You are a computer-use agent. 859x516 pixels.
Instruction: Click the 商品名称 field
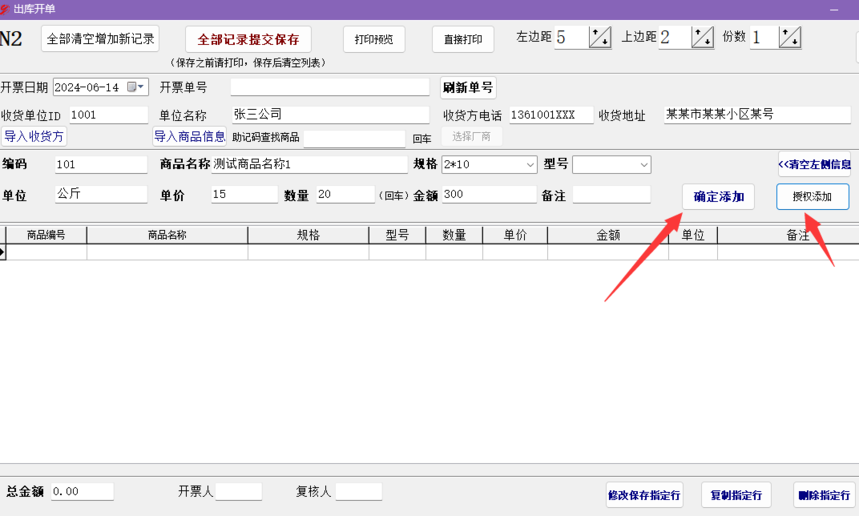[x=310, y=164]
